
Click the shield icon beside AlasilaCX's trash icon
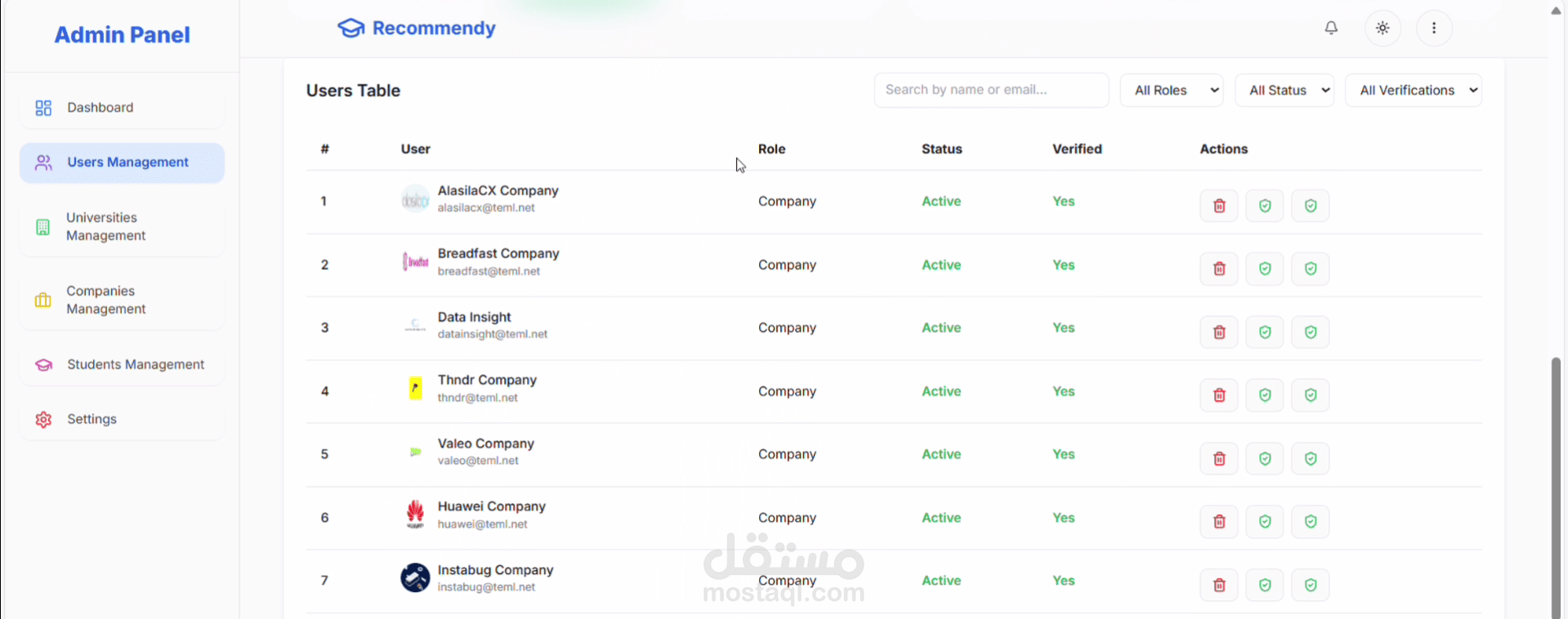click(x=1264, y=206)
